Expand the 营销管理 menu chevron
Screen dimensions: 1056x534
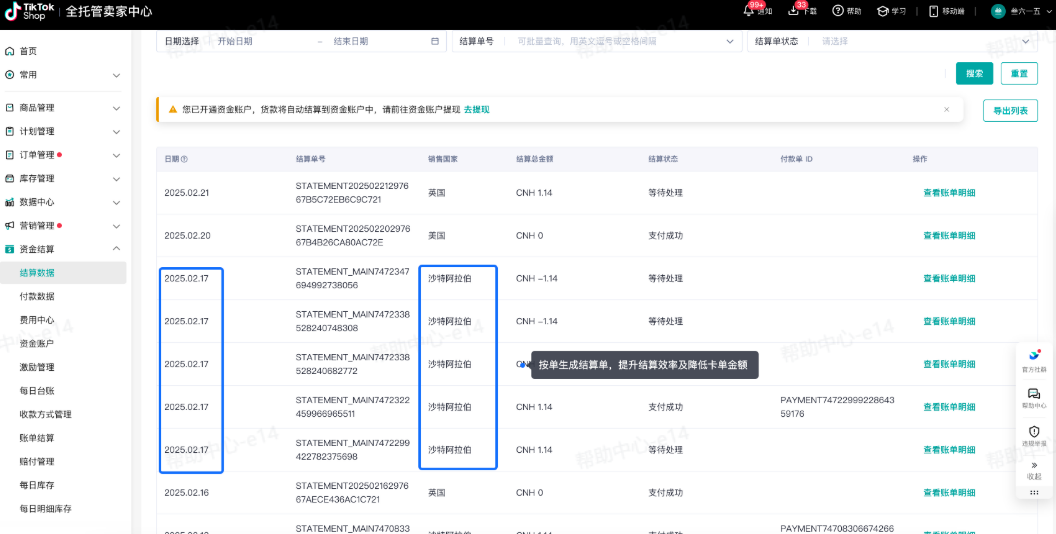pos(116,226)
